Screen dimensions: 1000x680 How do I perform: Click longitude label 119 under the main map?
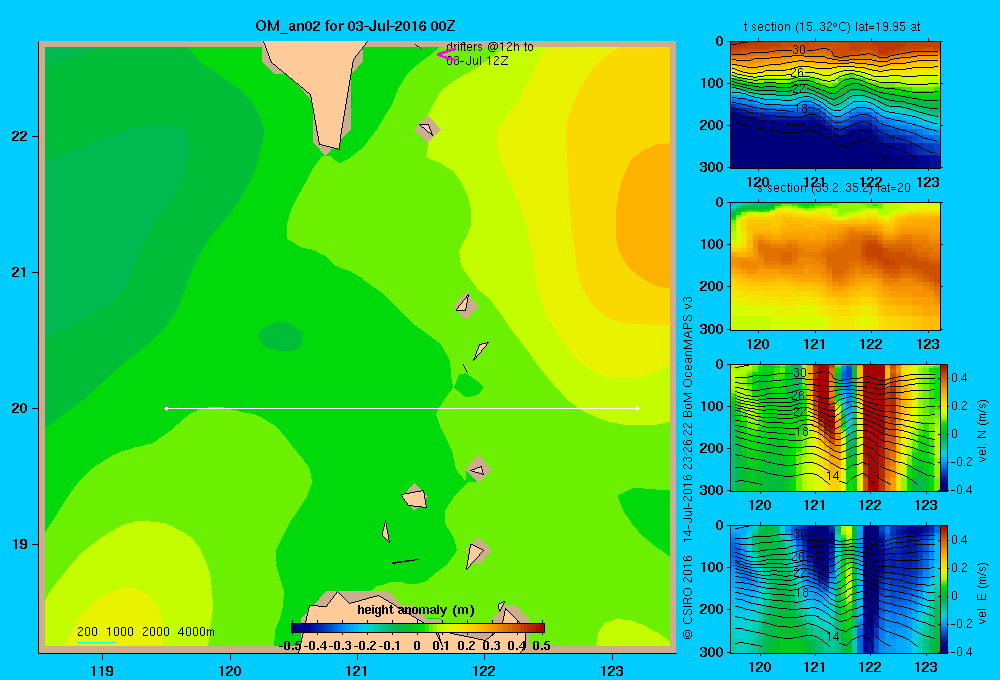[102, 670]
